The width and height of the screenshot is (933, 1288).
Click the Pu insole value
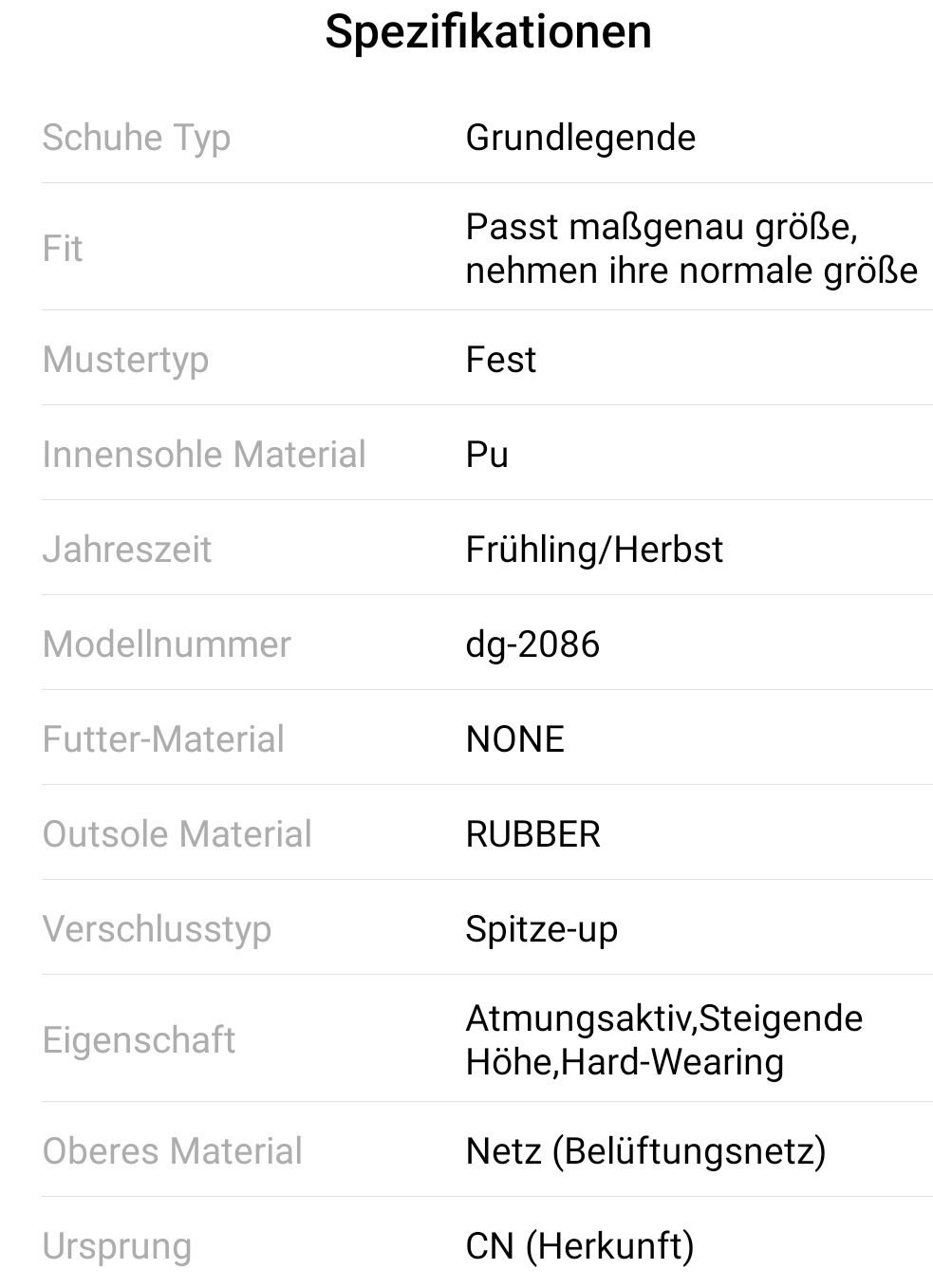click(x=487, y=455)
